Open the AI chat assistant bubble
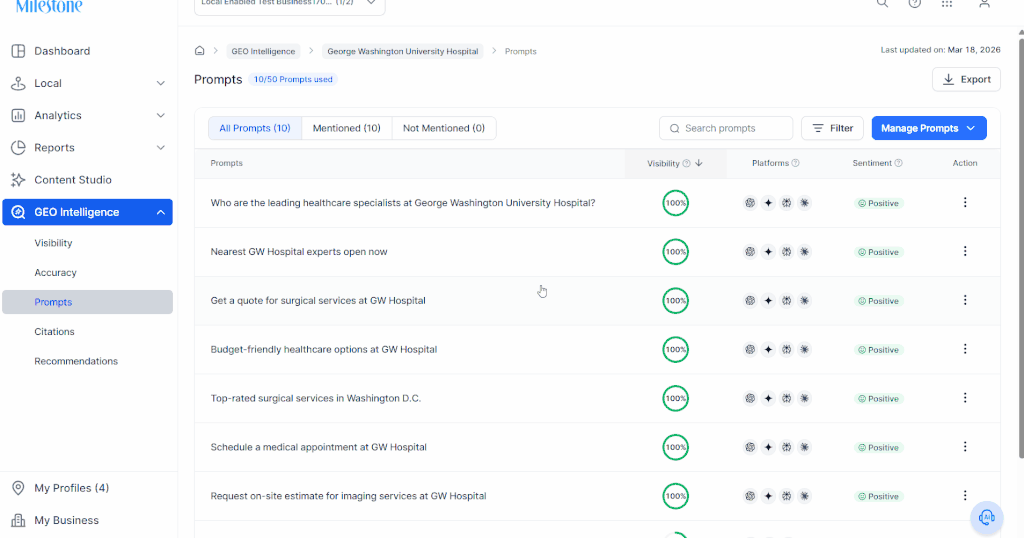The width and height of the screenshot is (1024, 538). click(986, 518)
